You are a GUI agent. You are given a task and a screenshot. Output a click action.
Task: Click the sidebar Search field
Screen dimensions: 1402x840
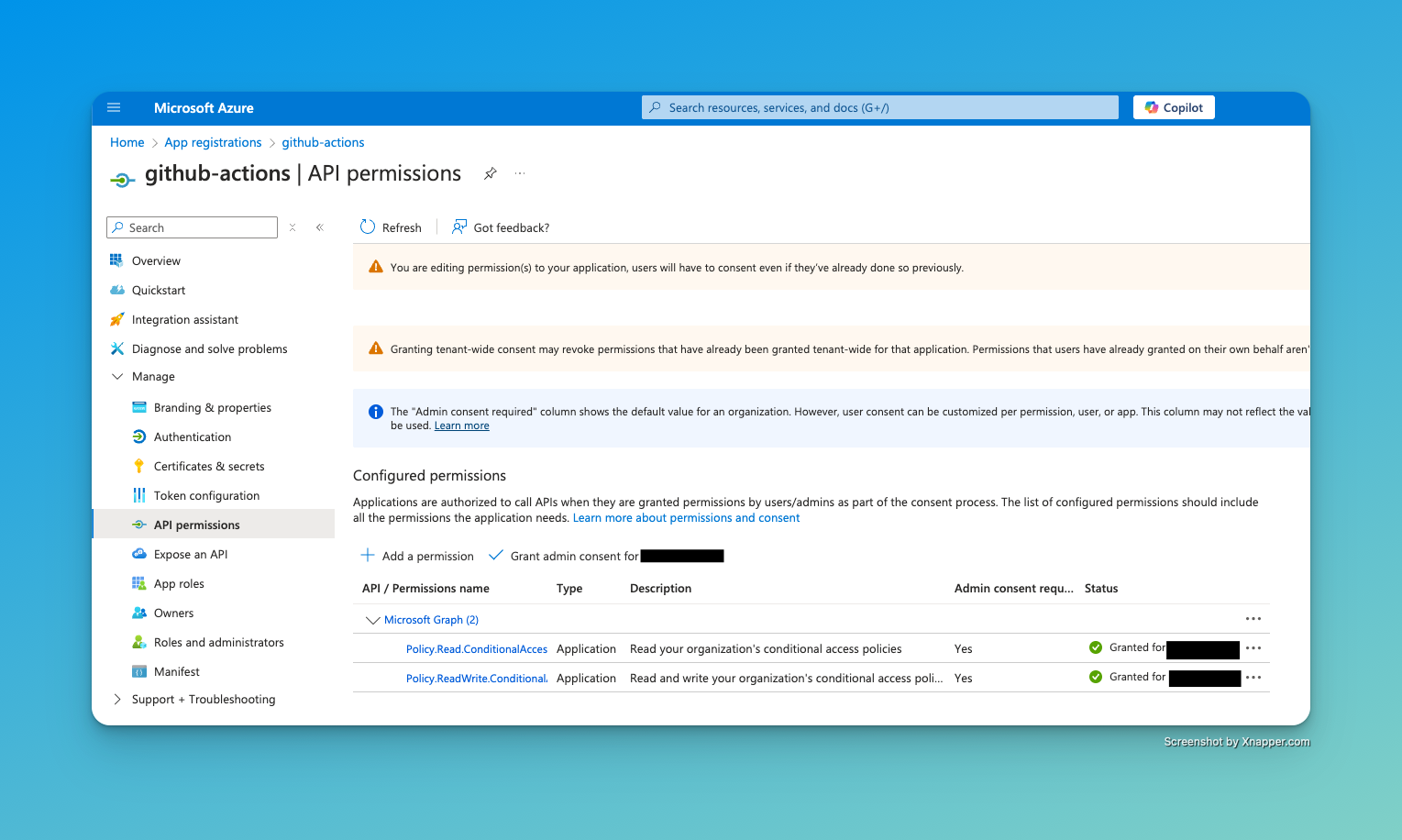point(192,227)
